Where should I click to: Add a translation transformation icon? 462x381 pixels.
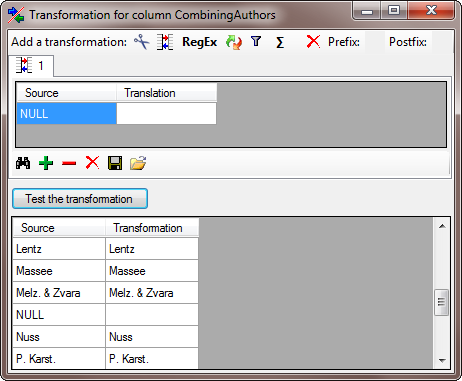pos(165,42)
